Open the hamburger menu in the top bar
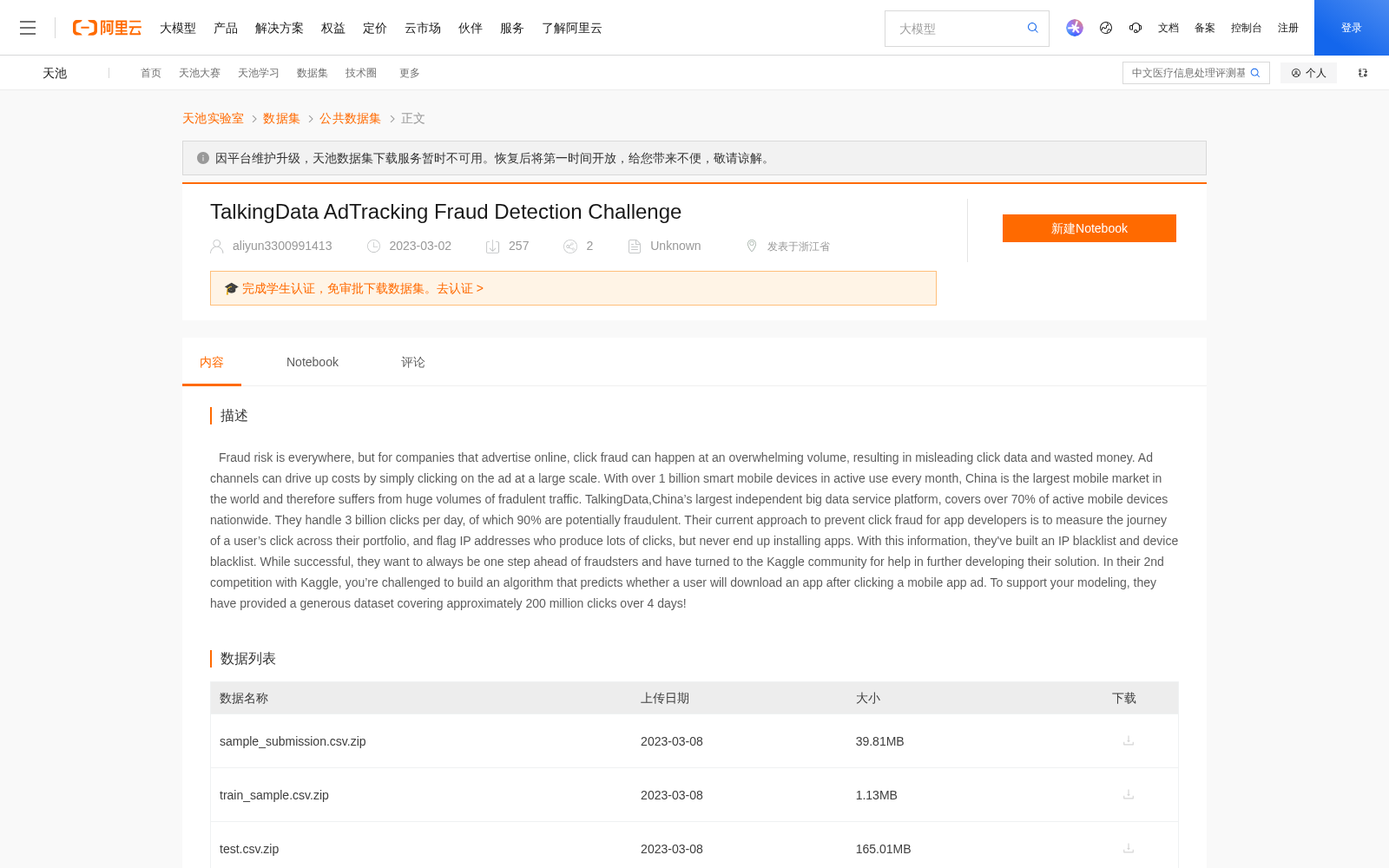 pyautogui.click(x=28, y=28)
